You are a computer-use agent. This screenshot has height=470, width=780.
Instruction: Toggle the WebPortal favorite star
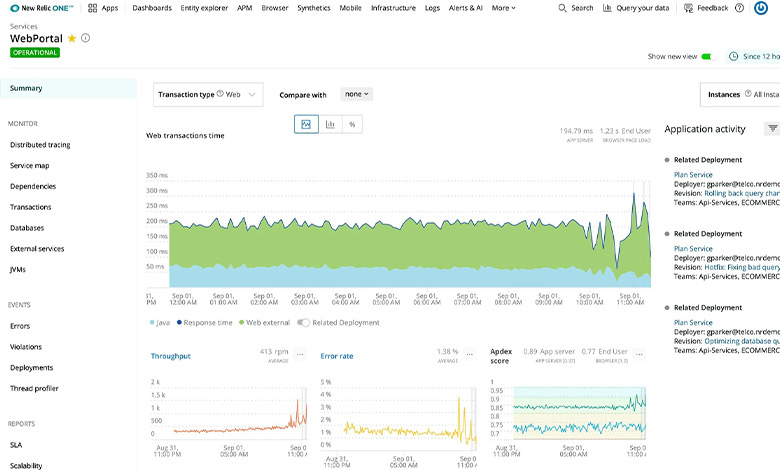coord(72,38)
